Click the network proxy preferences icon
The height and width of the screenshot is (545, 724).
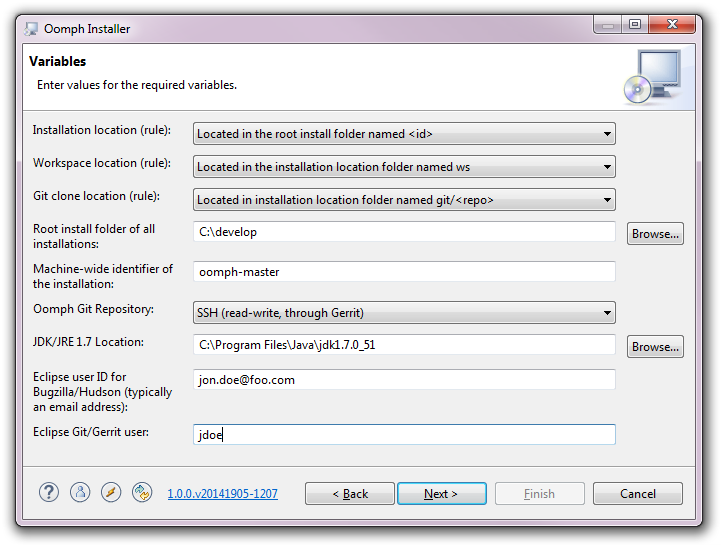point(111,492)
